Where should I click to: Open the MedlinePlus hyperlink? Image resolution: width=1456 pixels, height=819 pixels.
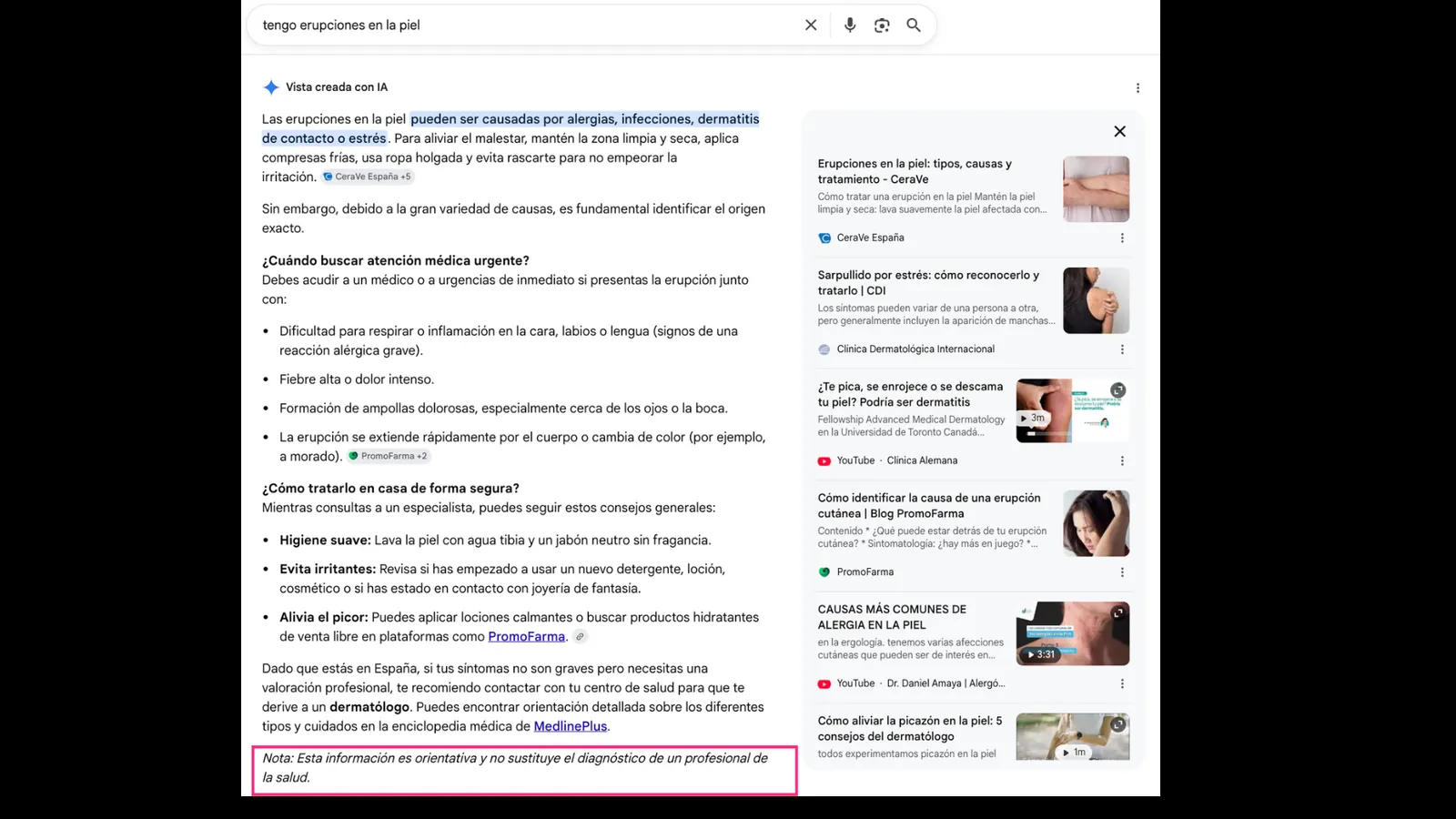[x=571, y=726]
